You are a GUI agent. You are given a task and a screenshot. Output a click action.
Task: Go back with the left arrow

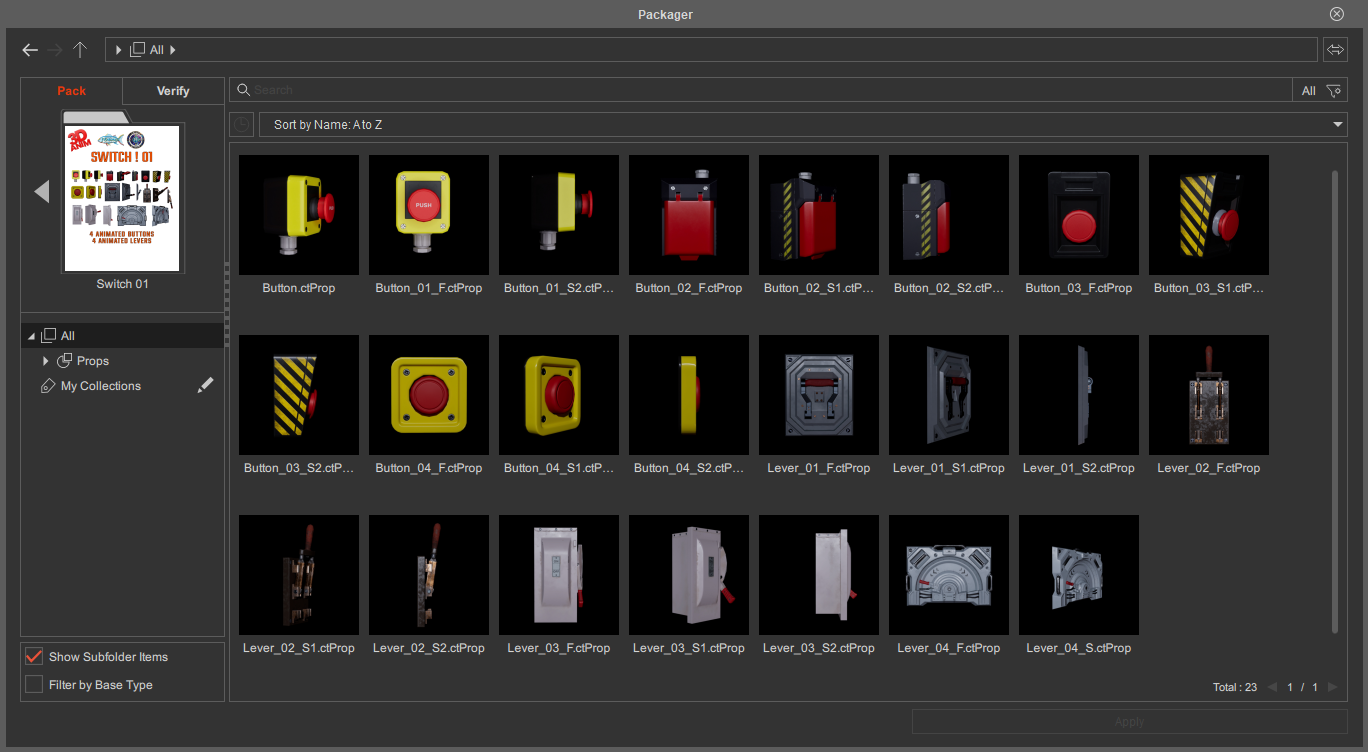point(30,50)
